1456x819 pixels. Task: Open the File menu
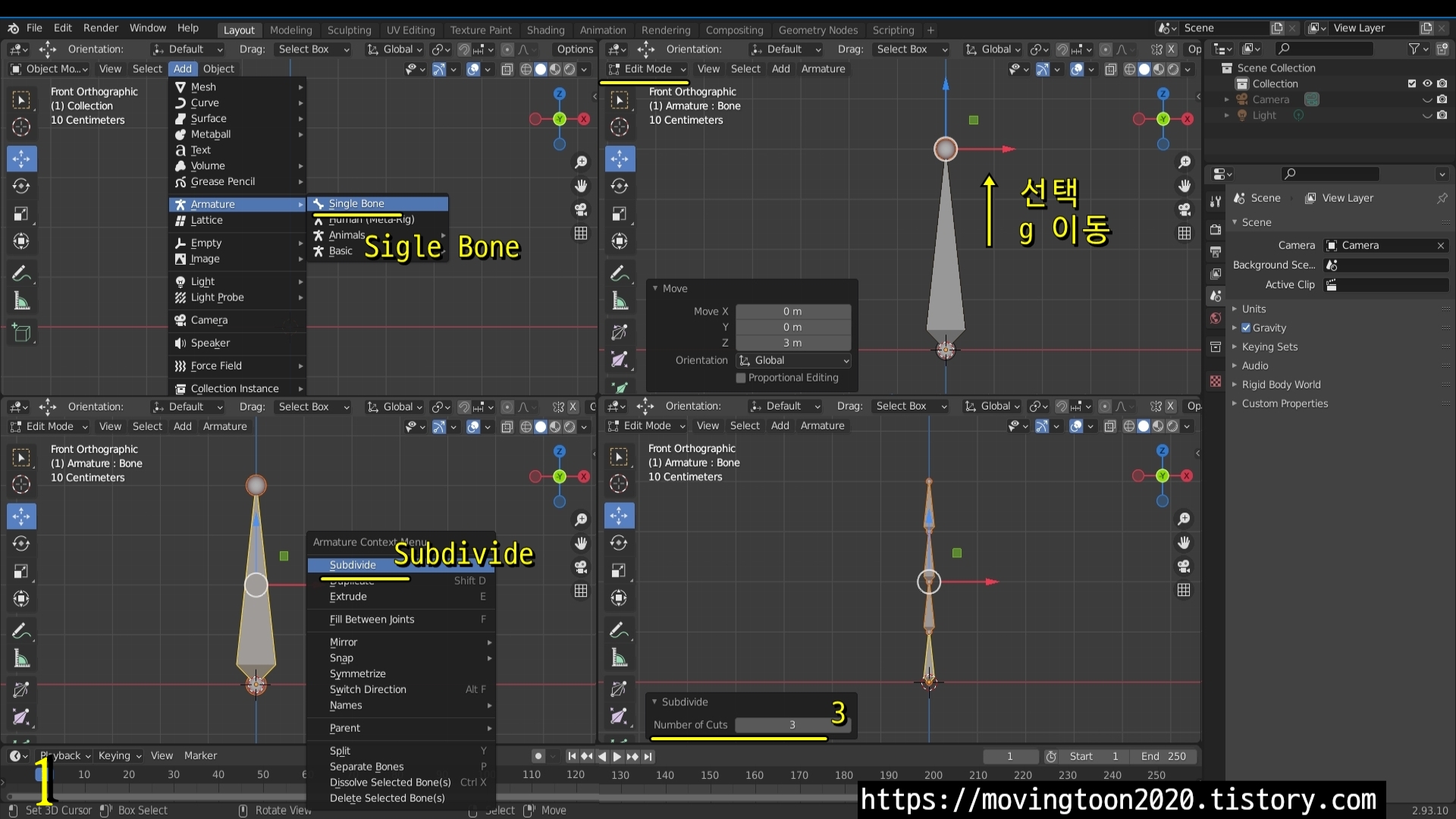tap(34, 28)
